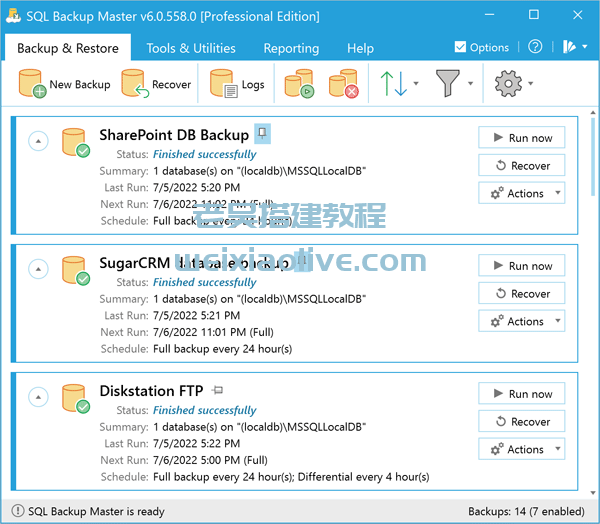Click 'Backups: 14 (7 enabled)' status text

[x=526, y=511]
